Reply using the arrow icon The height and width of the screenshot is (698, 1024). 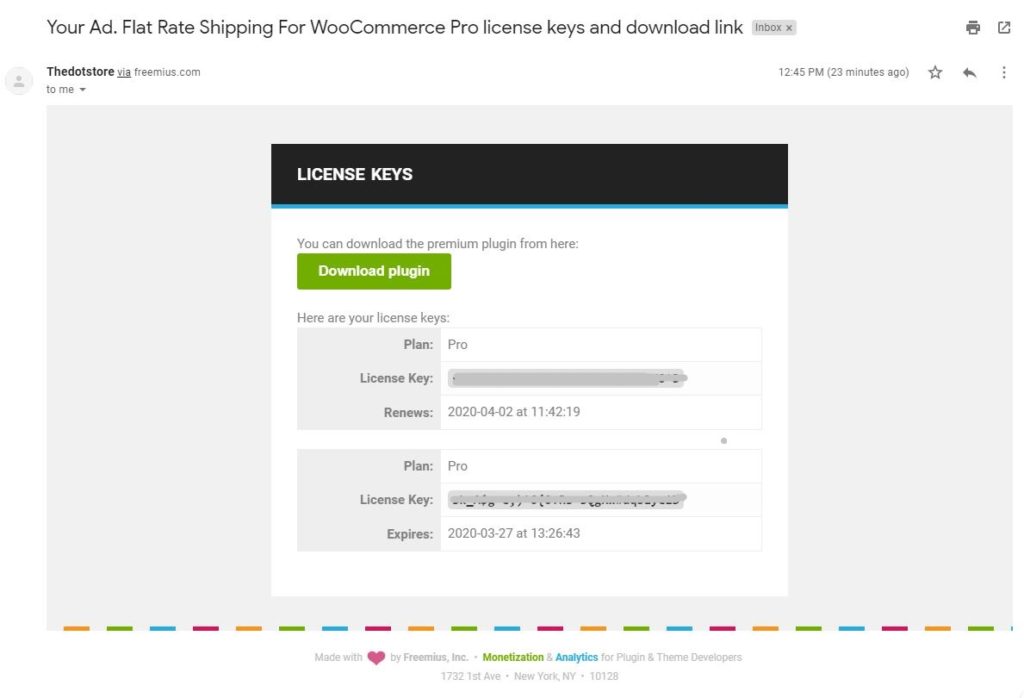click(969, 72)
